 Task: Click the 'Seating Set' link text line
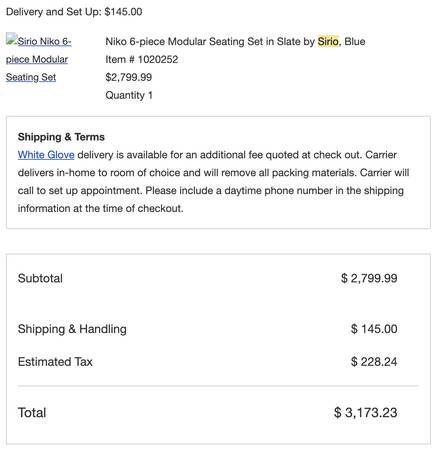pos(31,77)
